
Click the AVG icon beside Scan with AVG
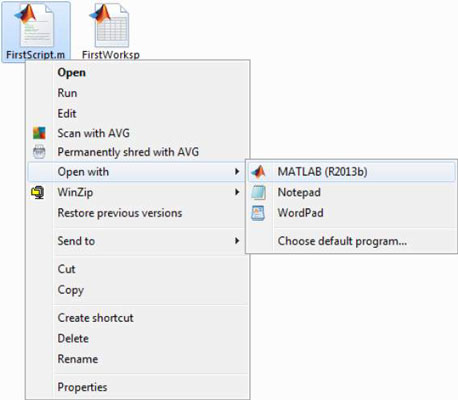pyautogui.click(x=39, y=133)
